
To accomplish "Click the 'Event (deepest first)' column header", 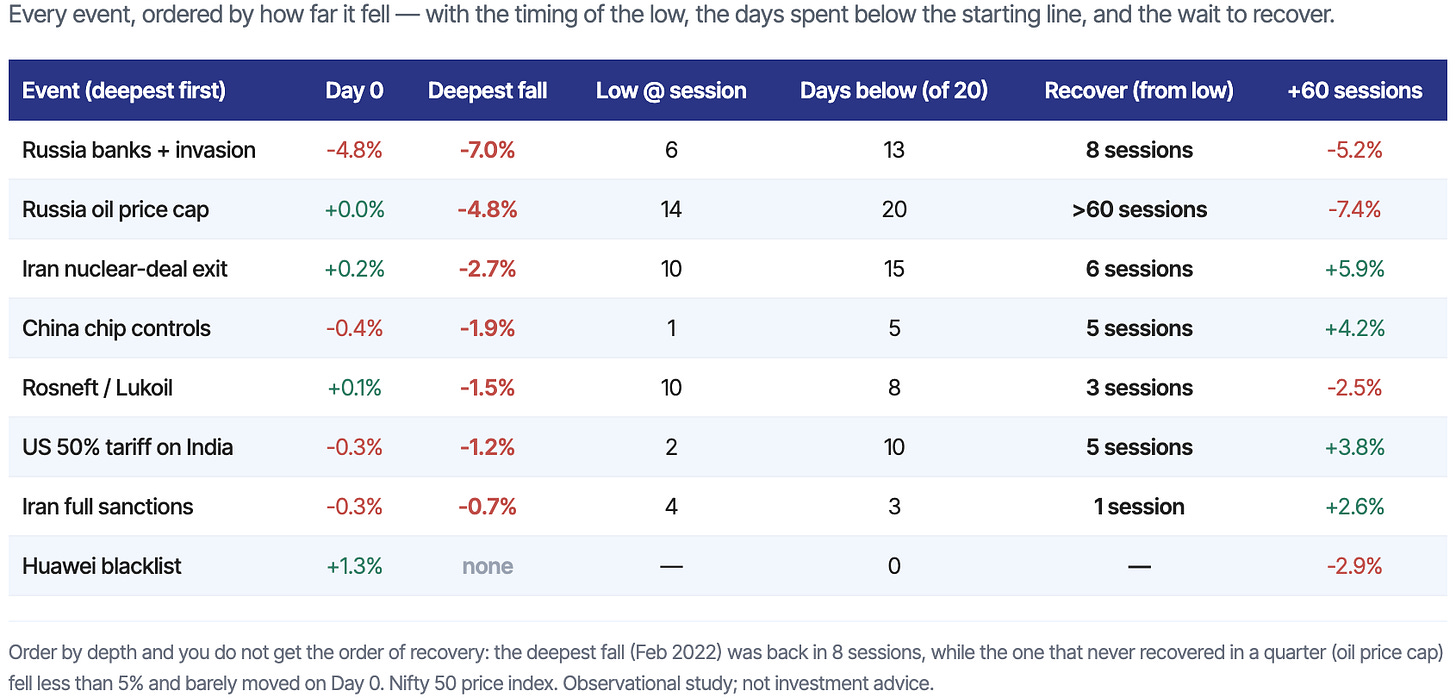I will pyautogui.click(x=124, y=91).
